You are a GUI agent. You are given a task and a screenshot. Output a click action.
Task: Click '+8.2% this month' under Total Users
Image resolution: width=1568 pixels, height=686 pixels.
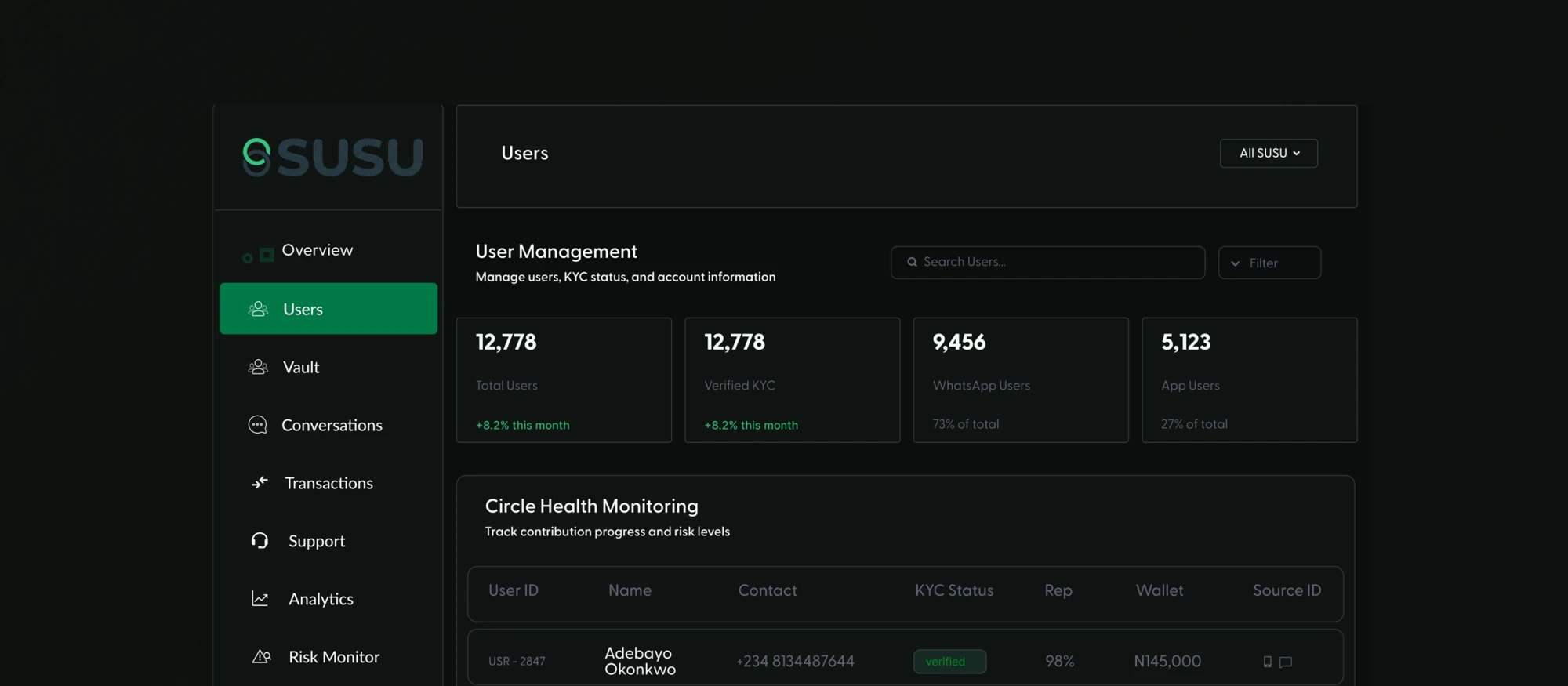coord(522,425)
